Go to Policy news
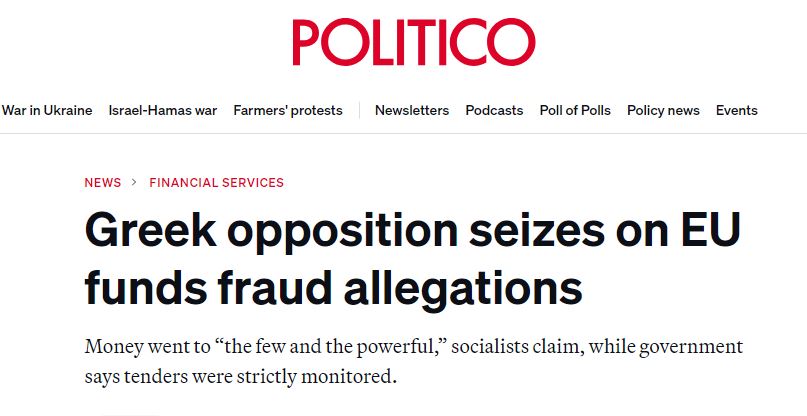Image resolution: width=807 pixels, height=416 pixels. (x=663, y=111)
